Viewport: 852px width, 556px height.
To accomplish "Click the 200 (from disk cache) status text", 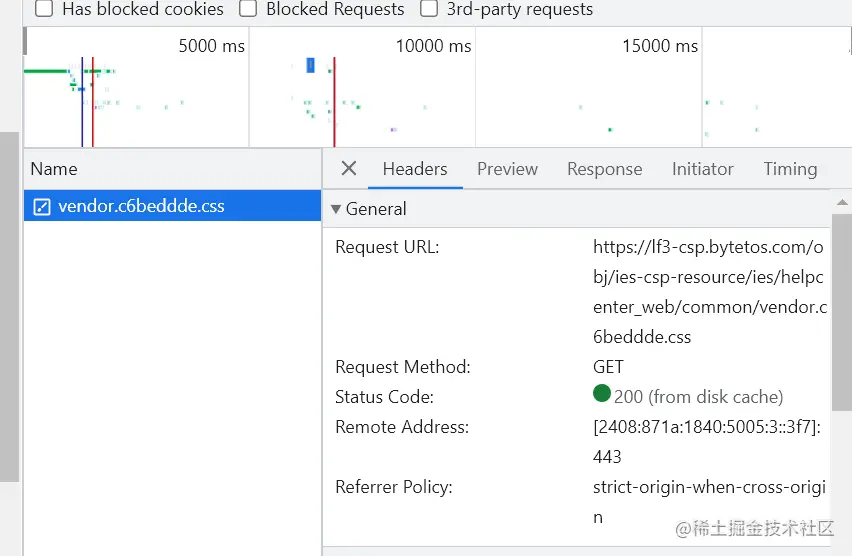I will point(698,397).
